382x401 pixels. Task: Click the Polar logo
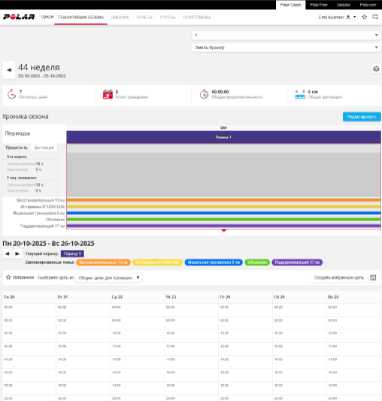(x=19, y=17)
